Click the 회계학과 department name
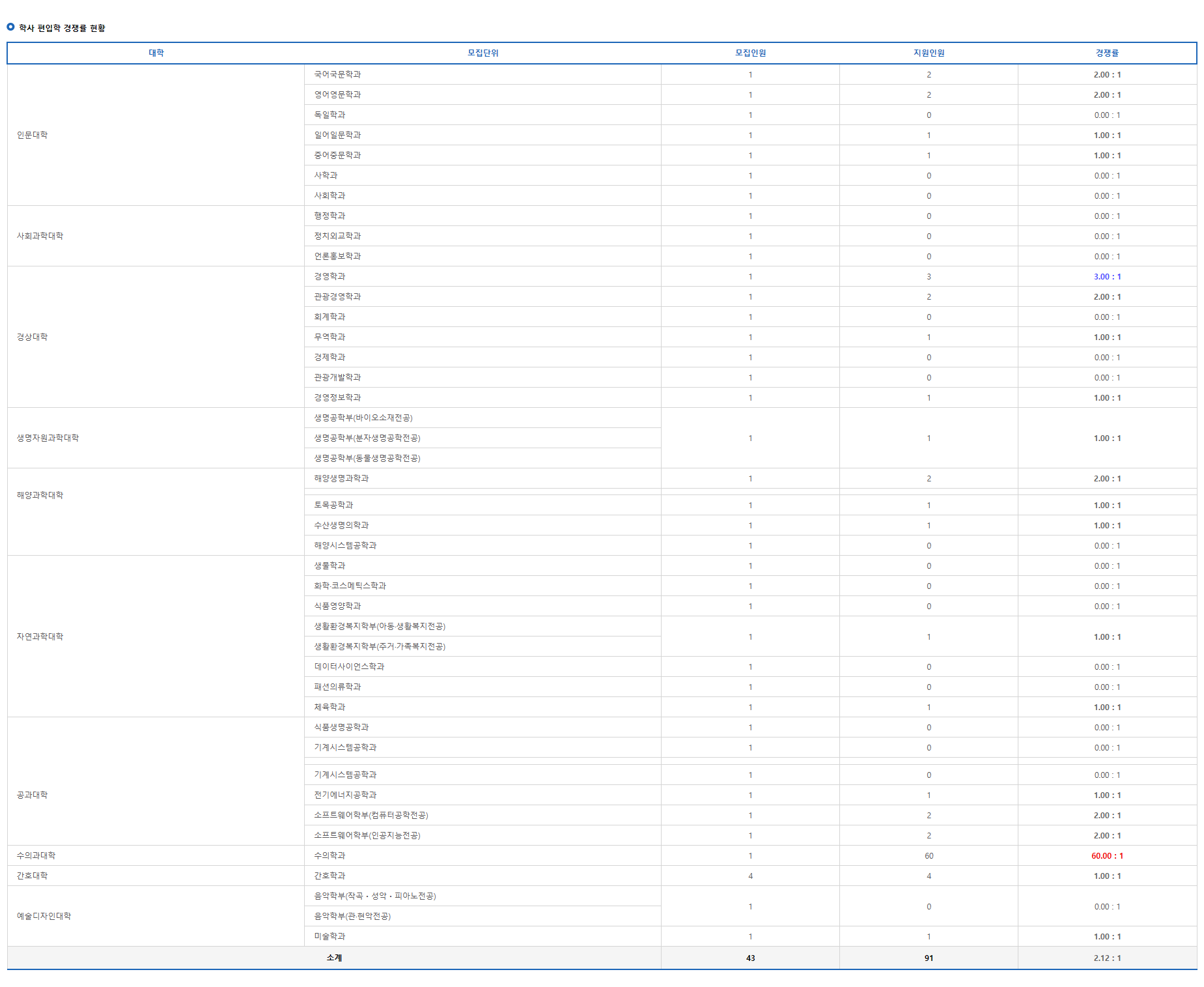This screenshot has height=987, width=1204. (x=329, y=317)
